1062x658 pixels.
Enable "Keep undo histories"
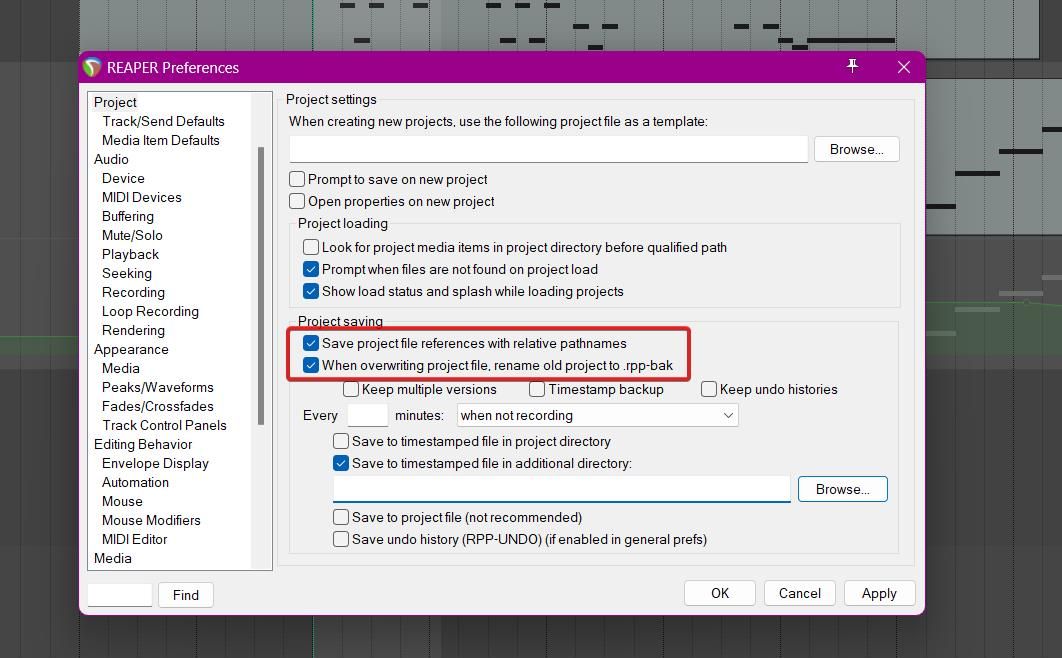[x=708, y=389]
